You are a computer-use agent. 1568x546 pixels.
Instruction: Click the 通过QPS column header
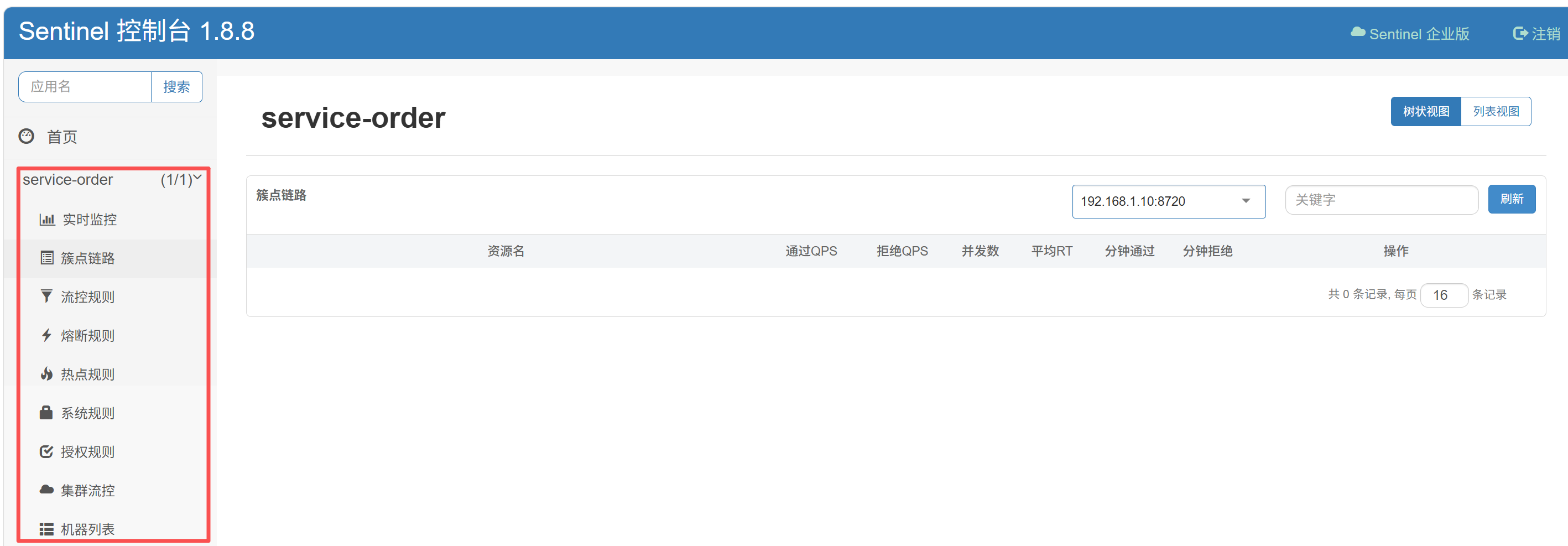point(811,251)
